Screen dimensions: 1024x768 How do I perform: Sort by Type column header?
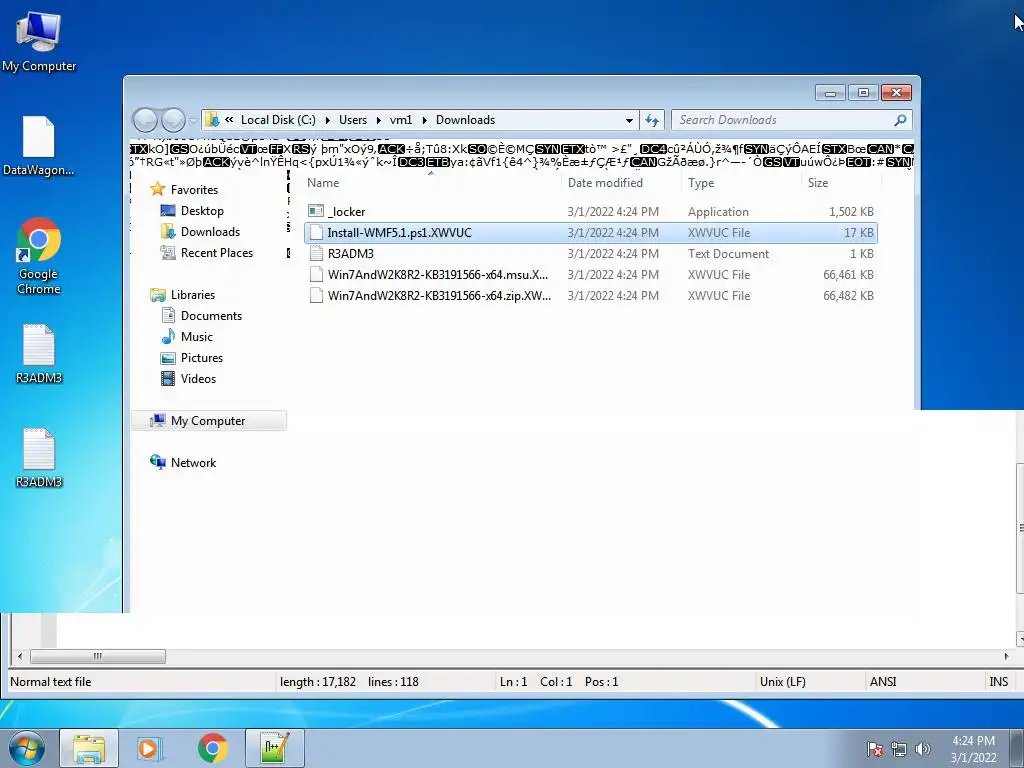pos(741,183)
